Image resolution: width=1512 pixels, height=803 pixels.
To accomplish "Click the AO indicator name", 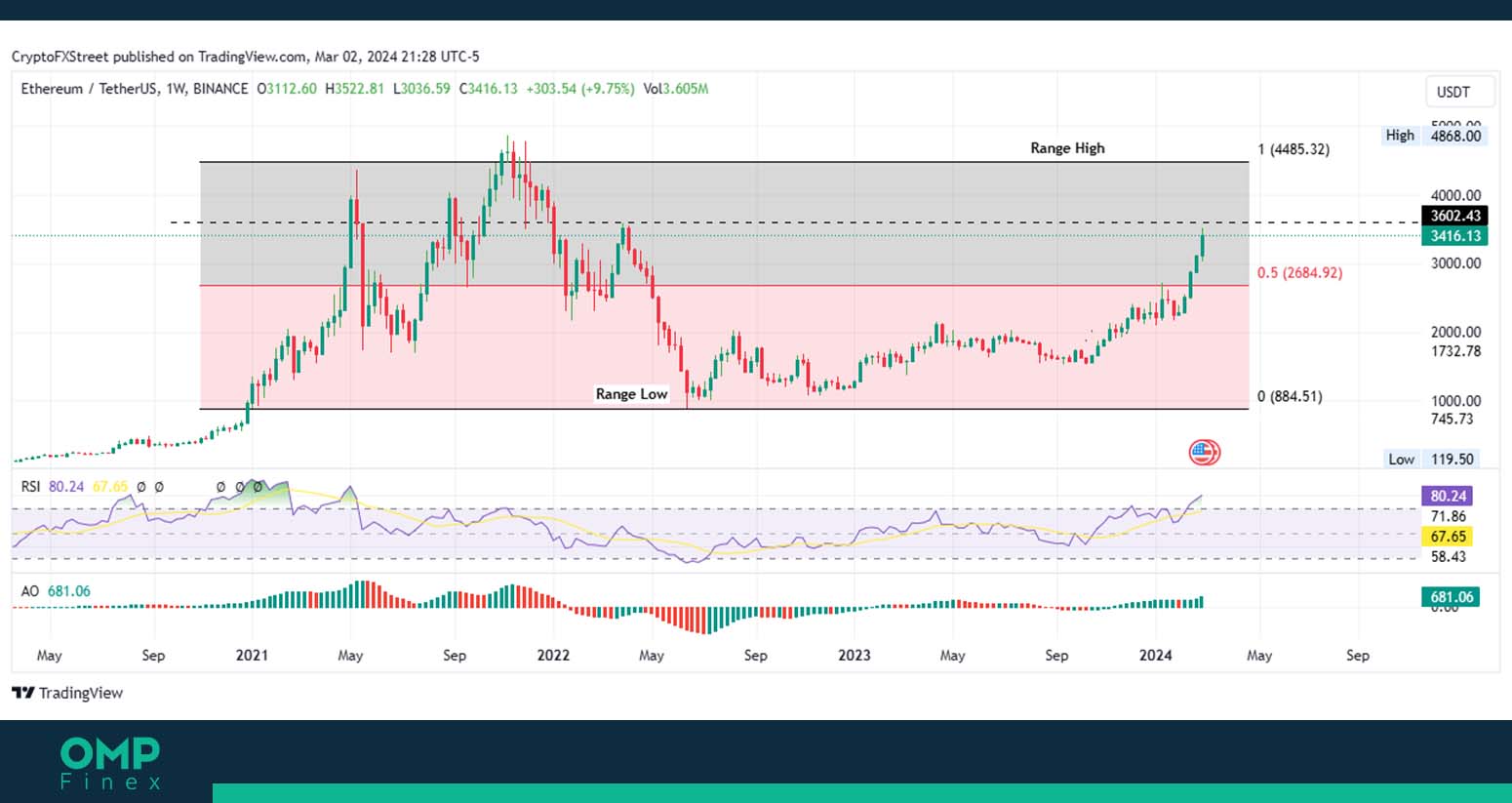I will tap(30, 591).
